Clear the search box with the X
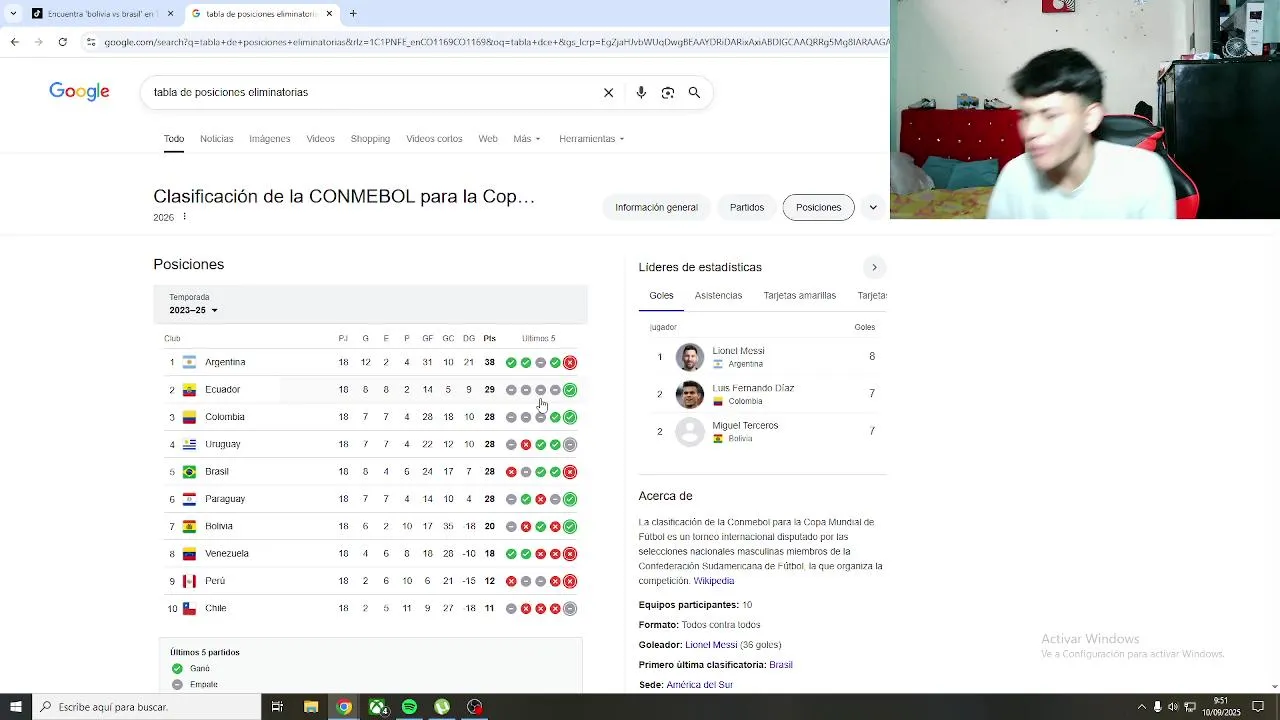Screen dimensions: 1280x720 (608, 92)
